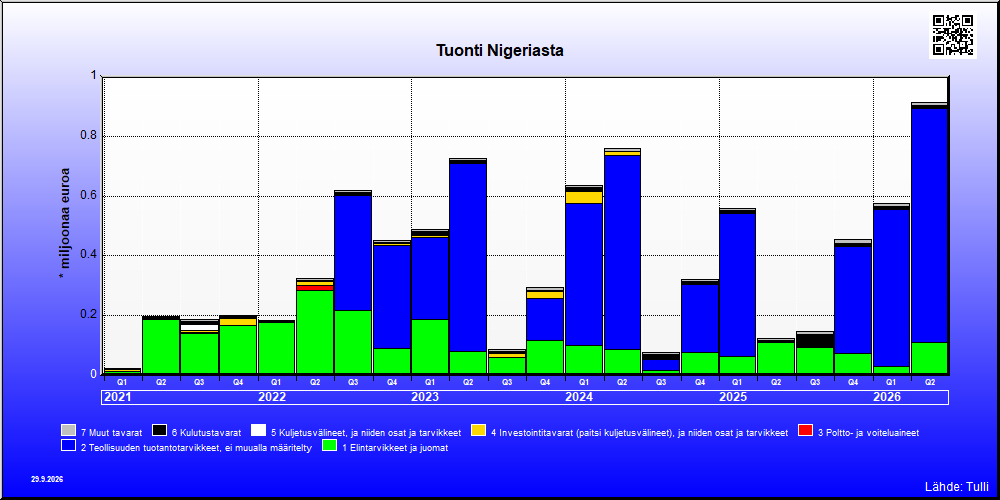Click the blue segment of the 2022 Q4 bar
This screenshot has height=500, width=1000.
pos(391,297)
